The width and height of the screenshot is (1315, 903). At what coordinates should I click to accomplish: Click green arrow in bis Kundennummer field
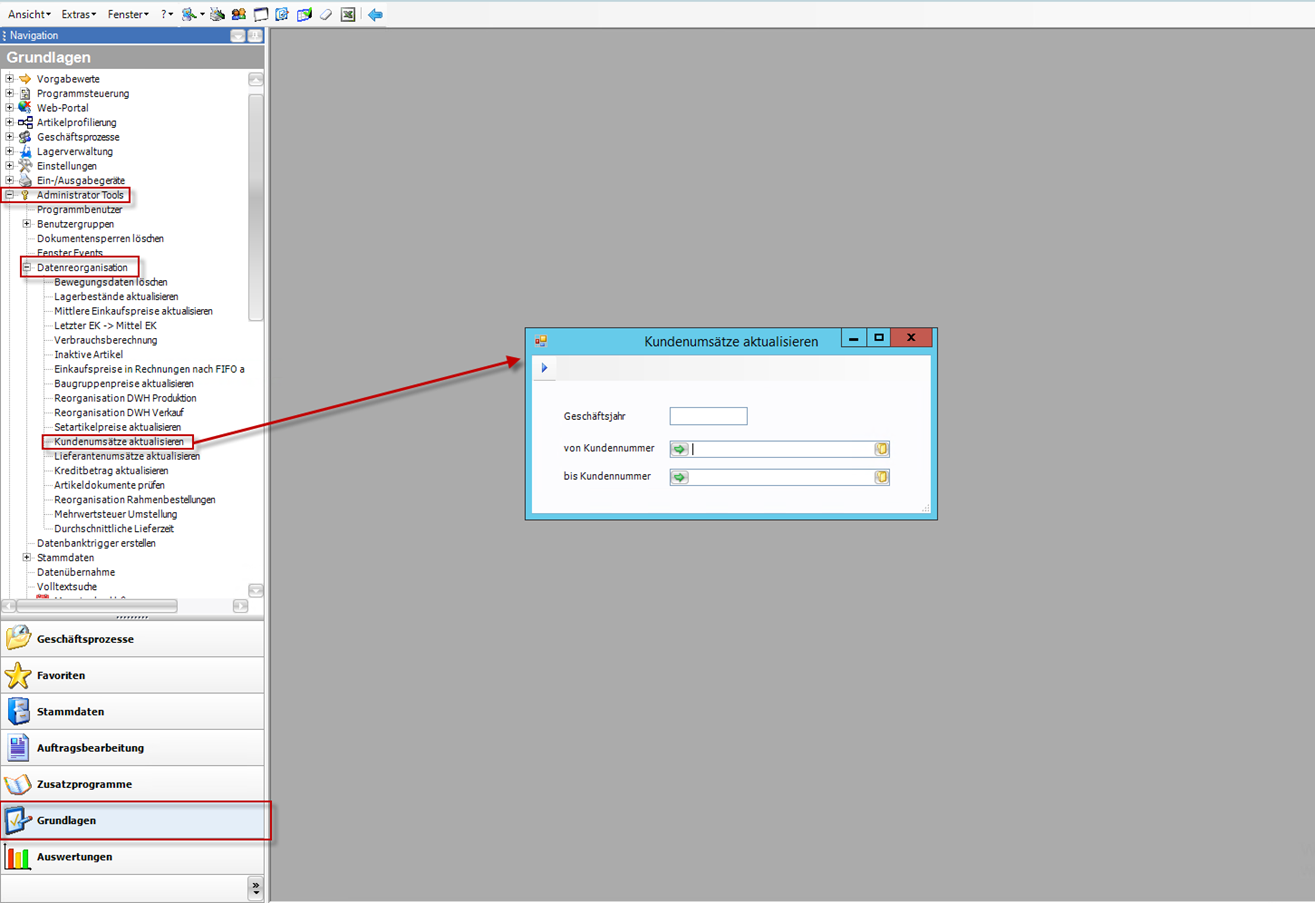680,478
